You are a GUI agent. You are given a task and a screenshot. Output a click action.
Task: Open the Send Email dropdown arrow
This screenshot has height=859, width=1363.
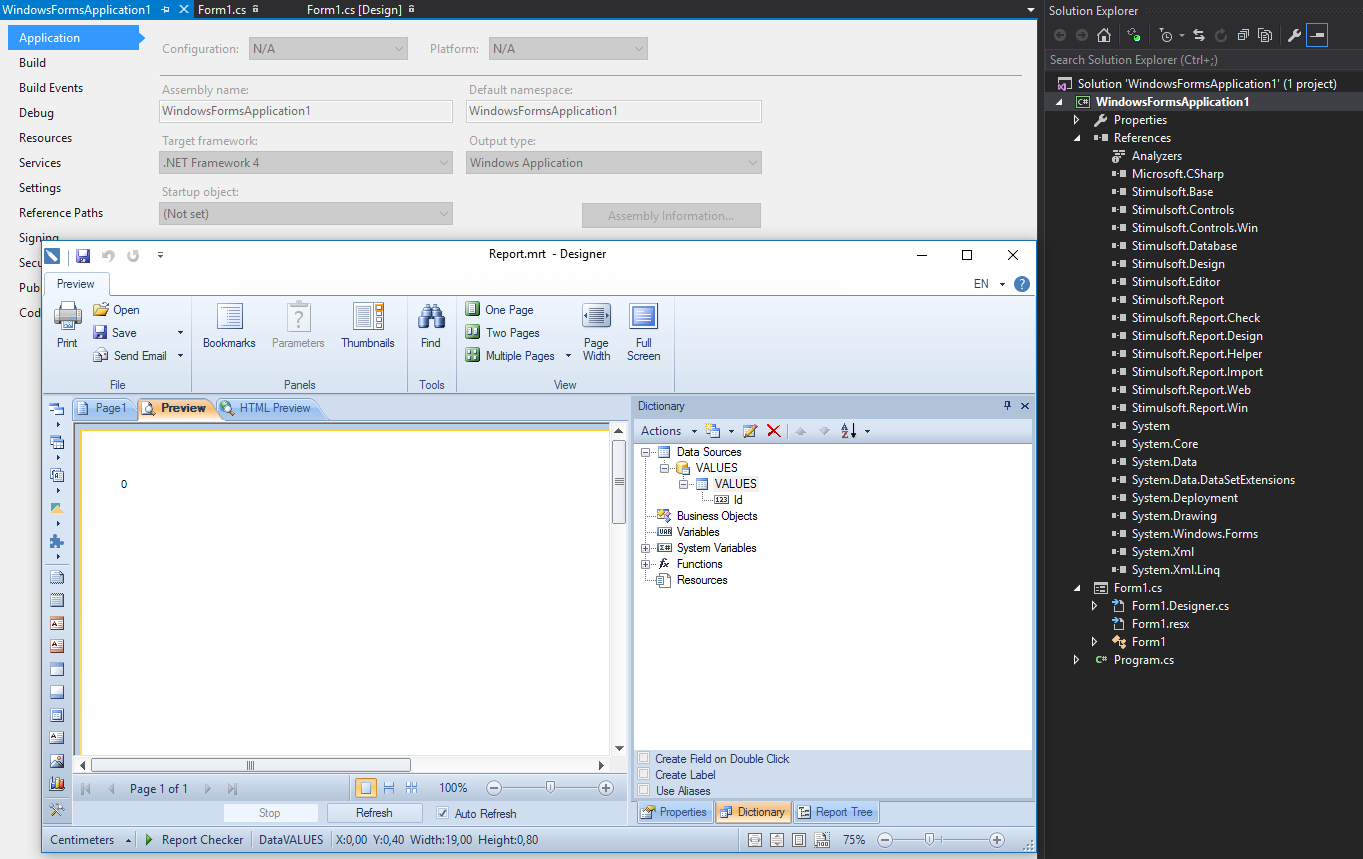click(181, 356)
